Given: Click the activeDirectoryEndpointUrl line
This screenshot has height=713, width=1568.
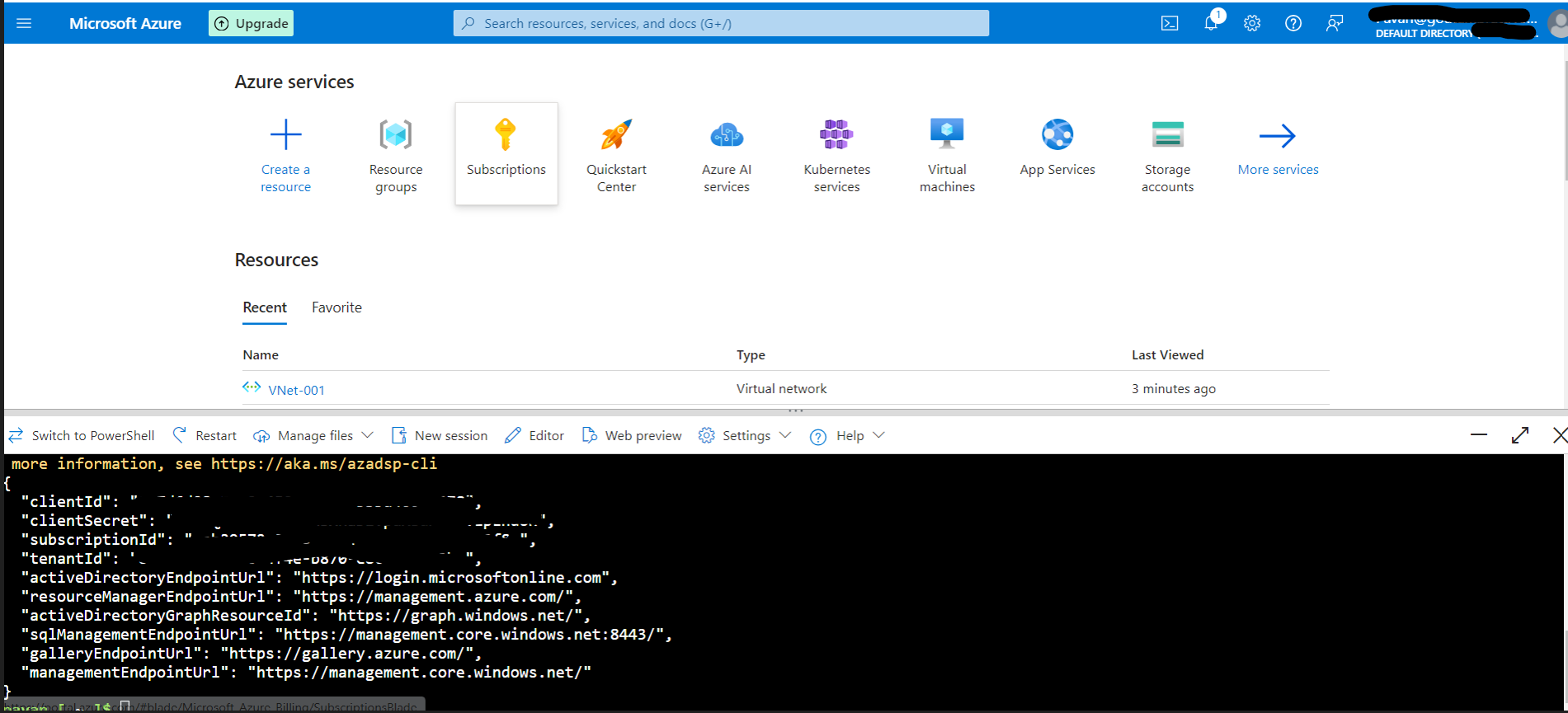Looking at the screenshot, I should point(319,577).
